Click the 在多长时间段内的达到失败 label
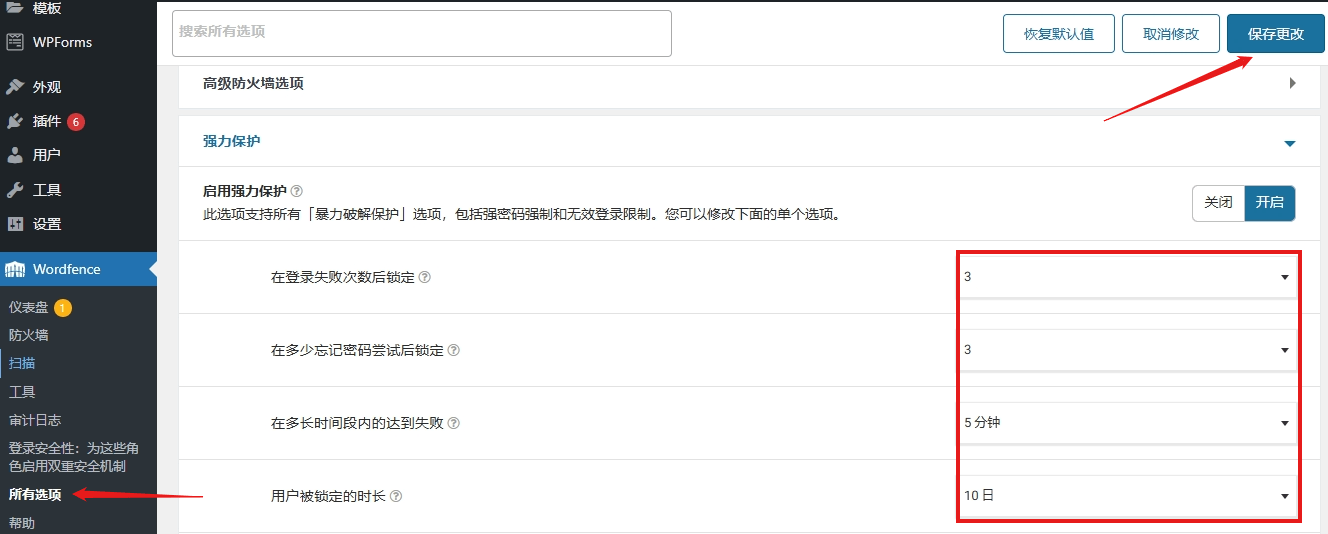Viewport: 1328px width, 534px height. (x=357, y=424)
